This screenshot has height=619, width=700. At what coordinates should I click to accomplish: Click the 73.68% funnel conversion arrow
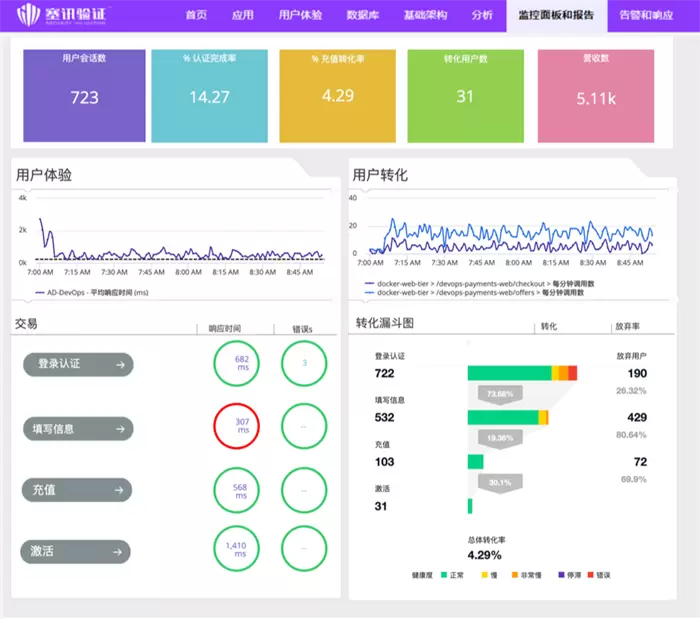tap(500, 394)
